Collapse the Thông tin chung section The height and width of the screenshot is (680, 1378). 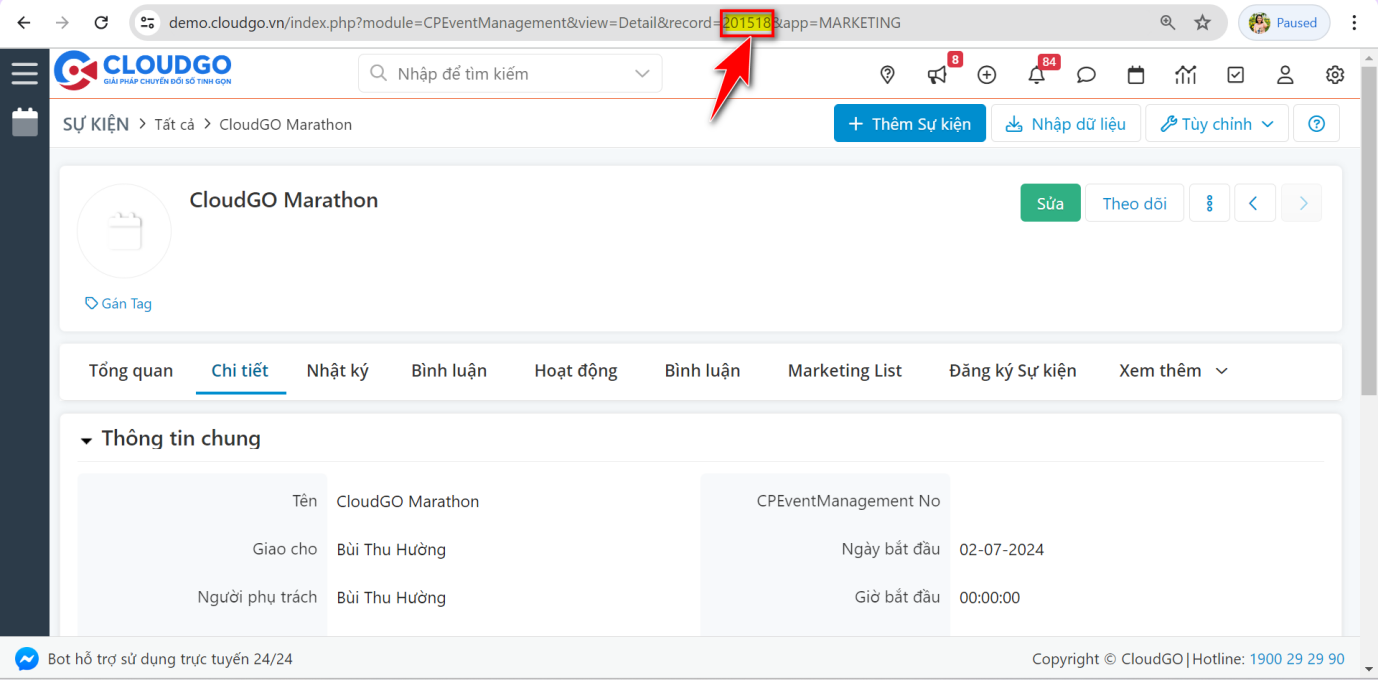(87, 440)
